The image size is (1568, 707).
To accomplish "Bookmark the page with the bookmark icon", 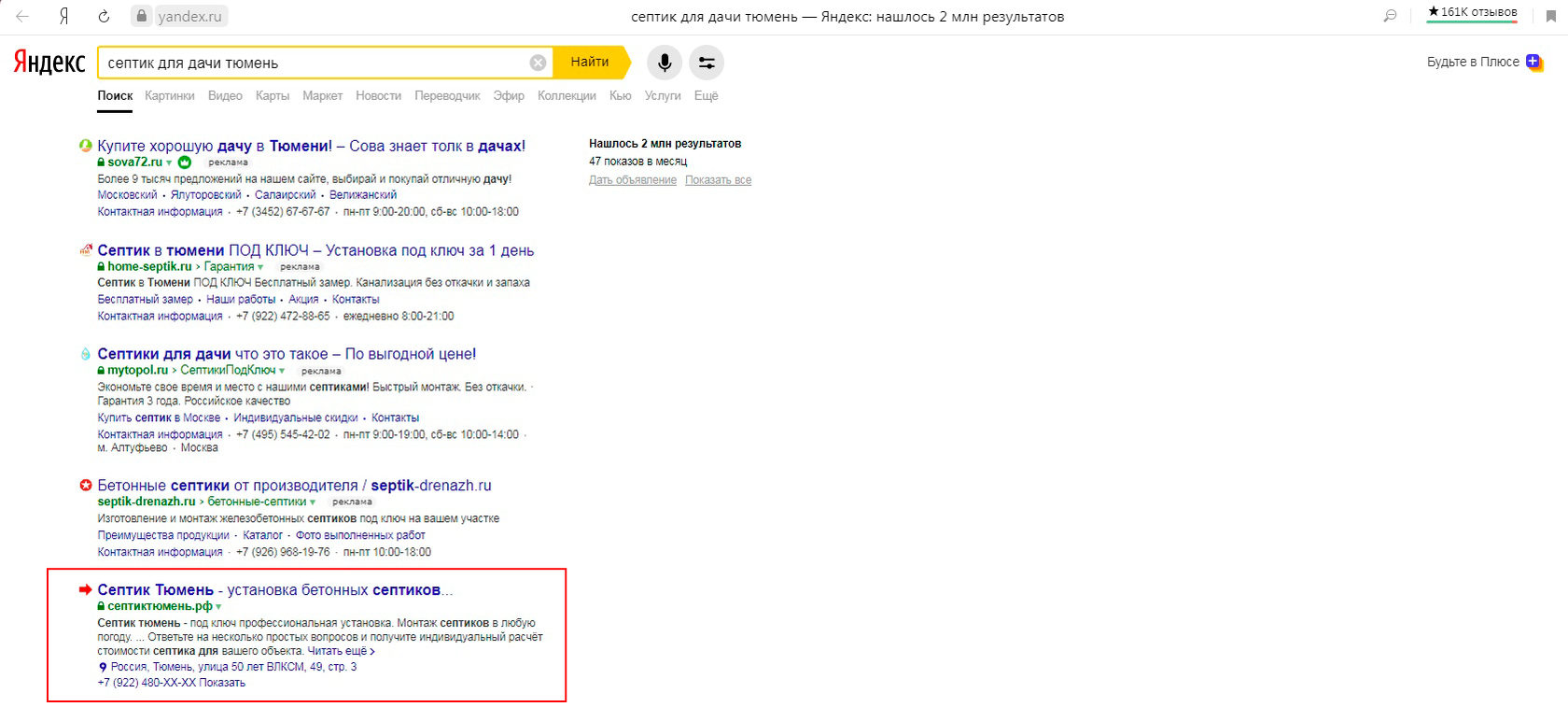I will point(1551,16).
